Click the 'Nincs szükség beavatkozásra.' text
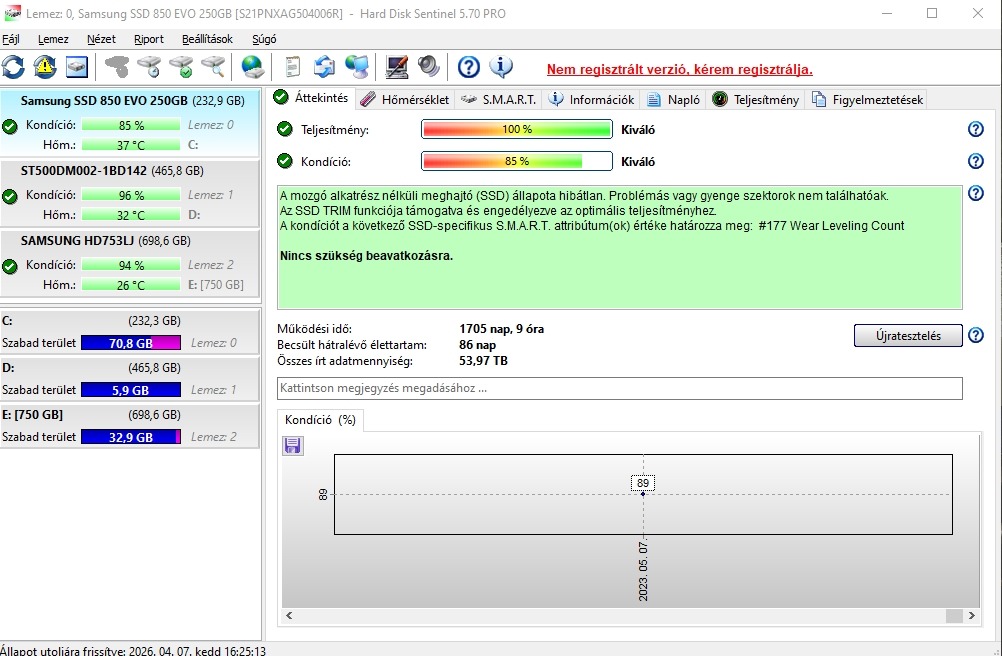Screen dimensions: 1002x656 click(366, 256)
